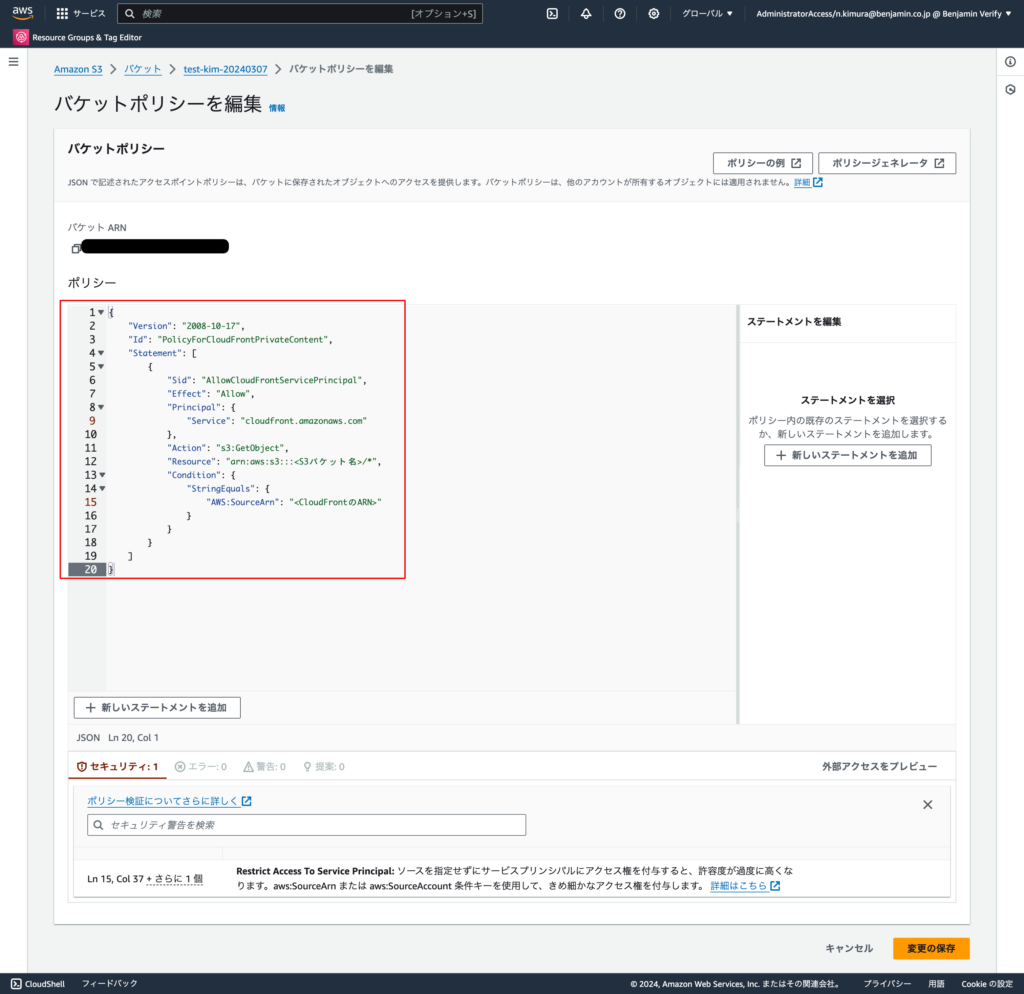Open プライバシー footer link
Image resolution: width=1024 pixels, height=994 pixels.
pyautogui.click(x=887, y=984)
